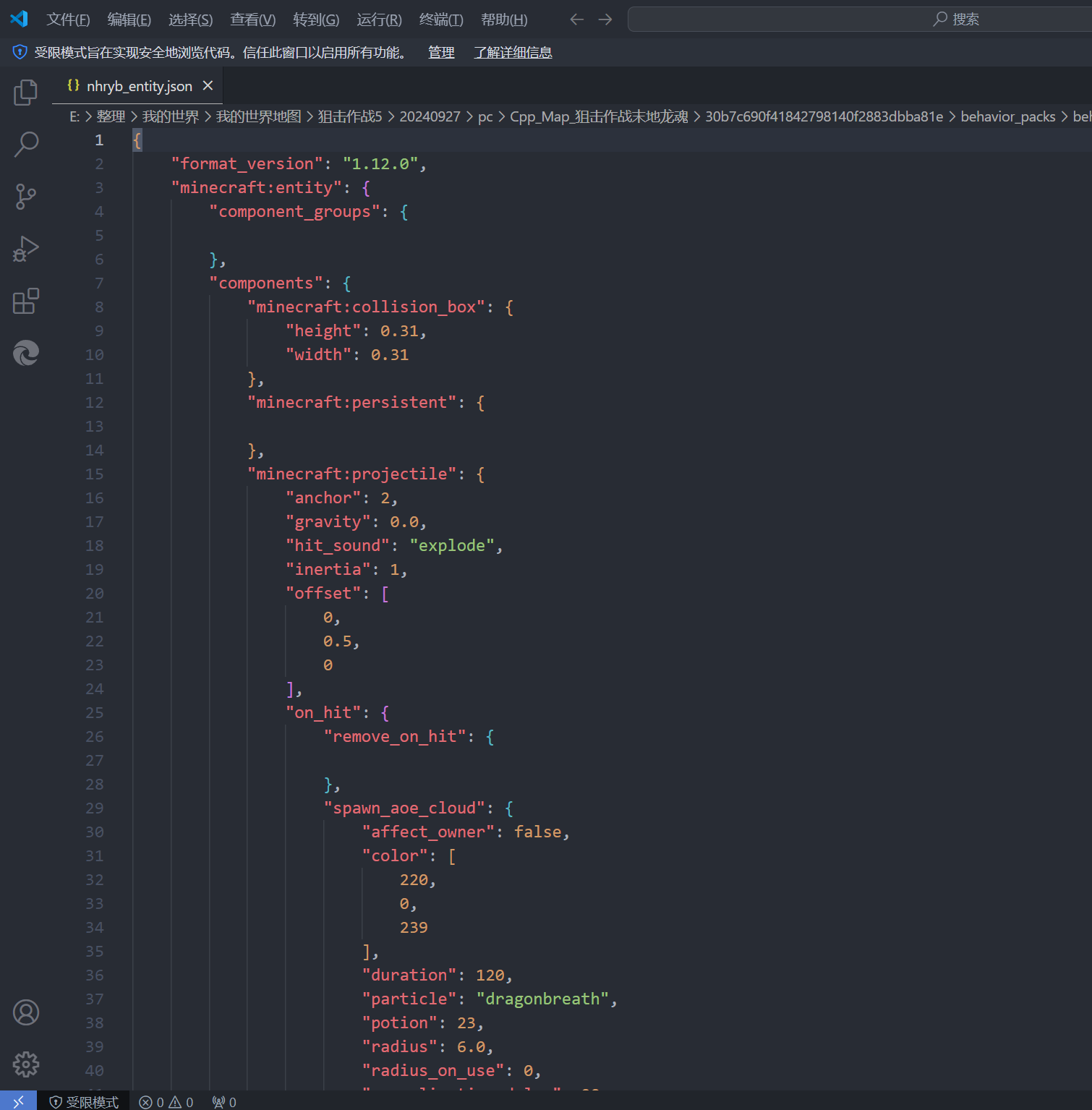Click the "remove_on_hit" key
The width and height of the screenshot is (1092, 1110).
pos(395,736)
